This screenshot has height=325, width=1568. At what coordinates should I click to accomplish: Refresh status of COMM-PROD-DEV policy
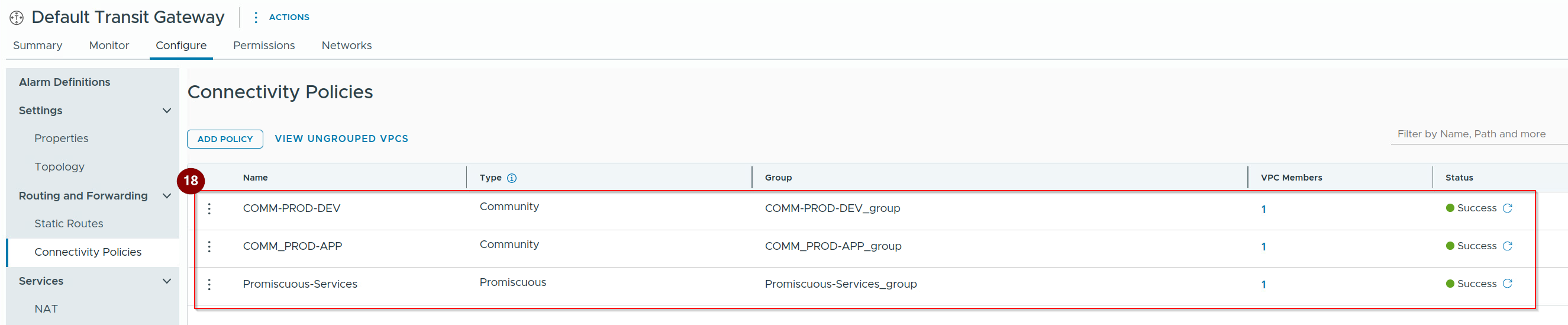pos(1507,208)
